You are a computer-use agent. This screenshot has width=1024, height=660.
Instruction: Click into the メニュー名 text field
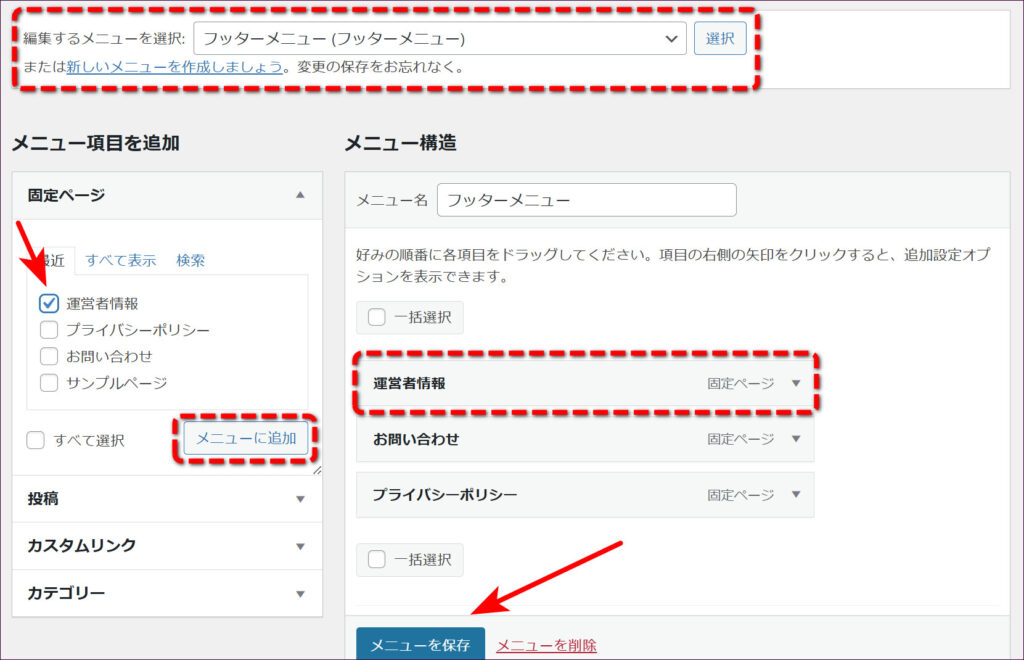coord(586,200)
